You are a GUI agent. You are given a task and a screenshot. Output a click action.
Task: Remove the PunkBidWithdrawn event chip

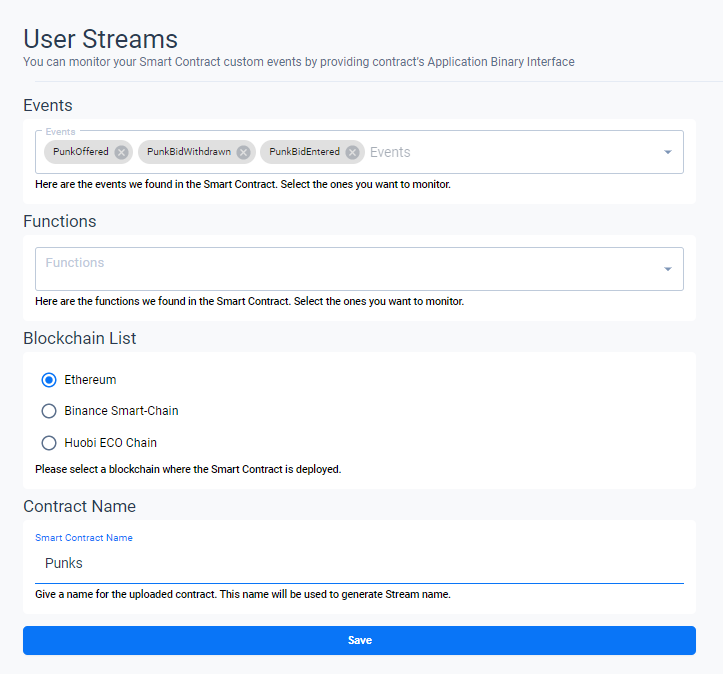click(243, 152)
